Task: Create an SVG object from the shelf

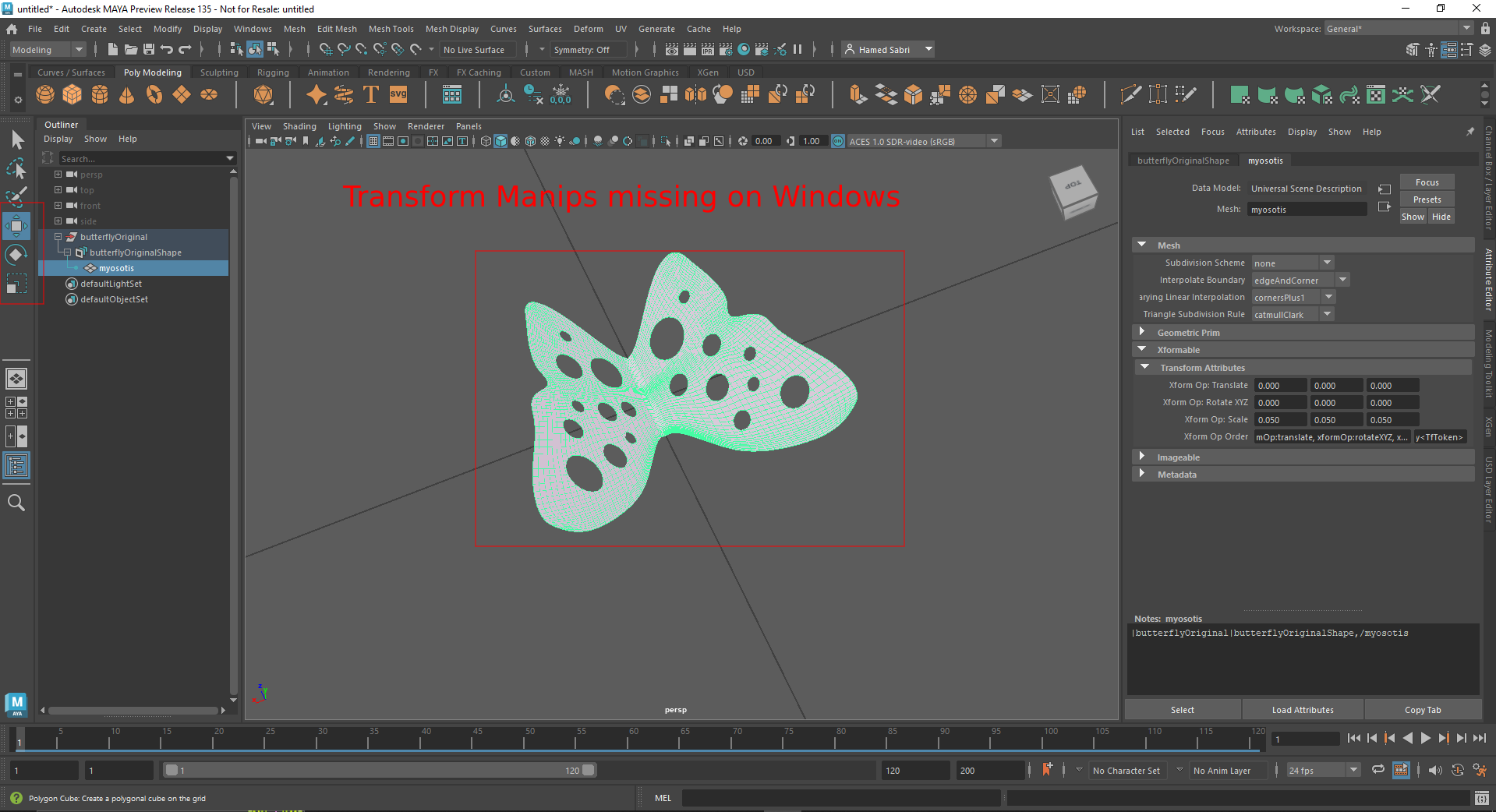Action: (x=398, y=94)
